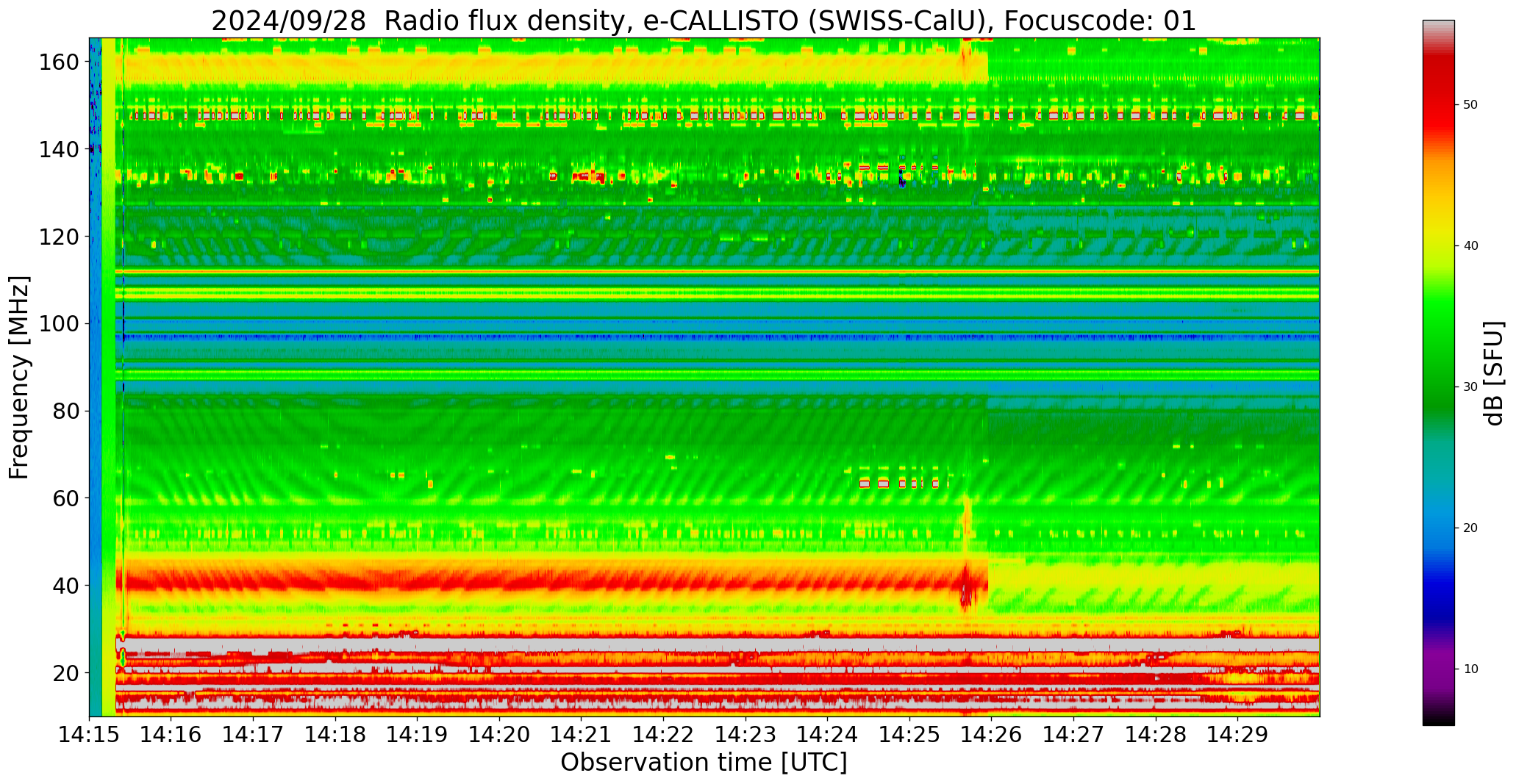Click the 14:23 time tick label

click(x=746, y=734)
